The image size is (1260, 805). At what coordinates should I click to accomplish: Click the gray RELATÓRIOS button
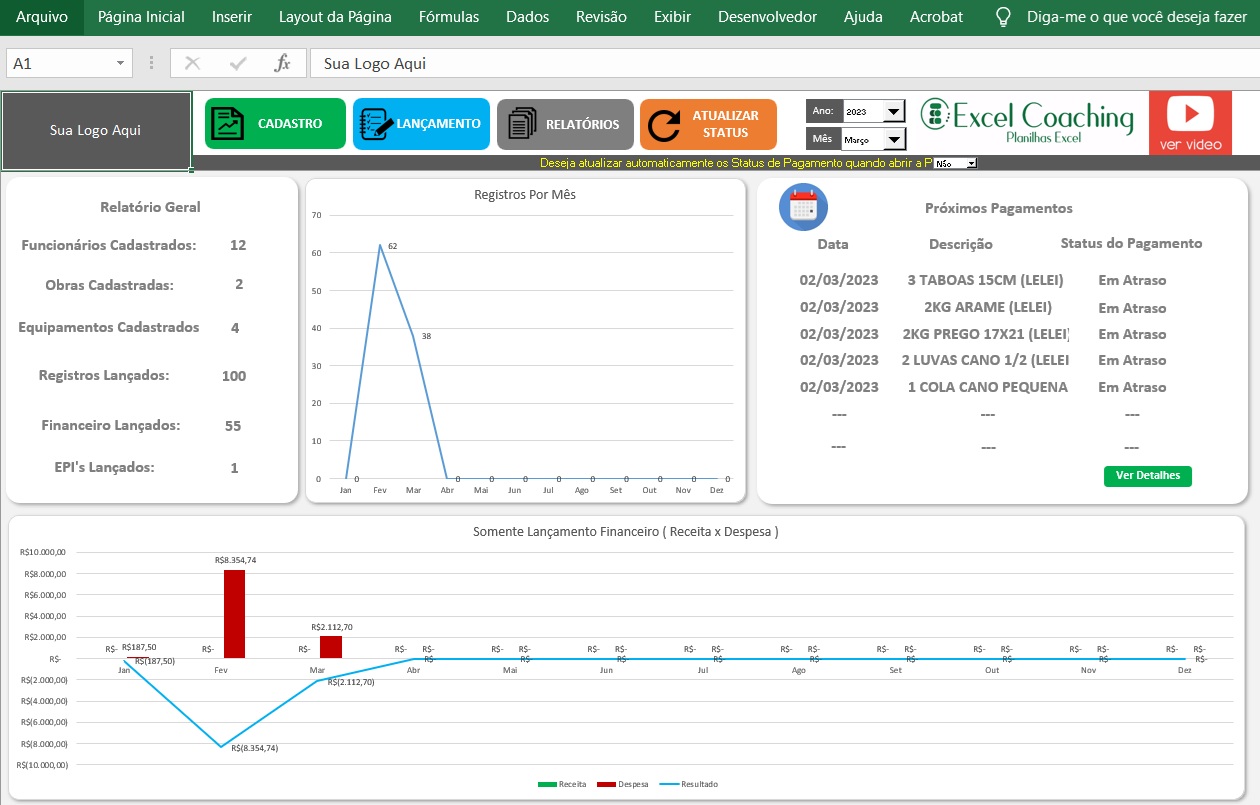[x=565, y=124]
